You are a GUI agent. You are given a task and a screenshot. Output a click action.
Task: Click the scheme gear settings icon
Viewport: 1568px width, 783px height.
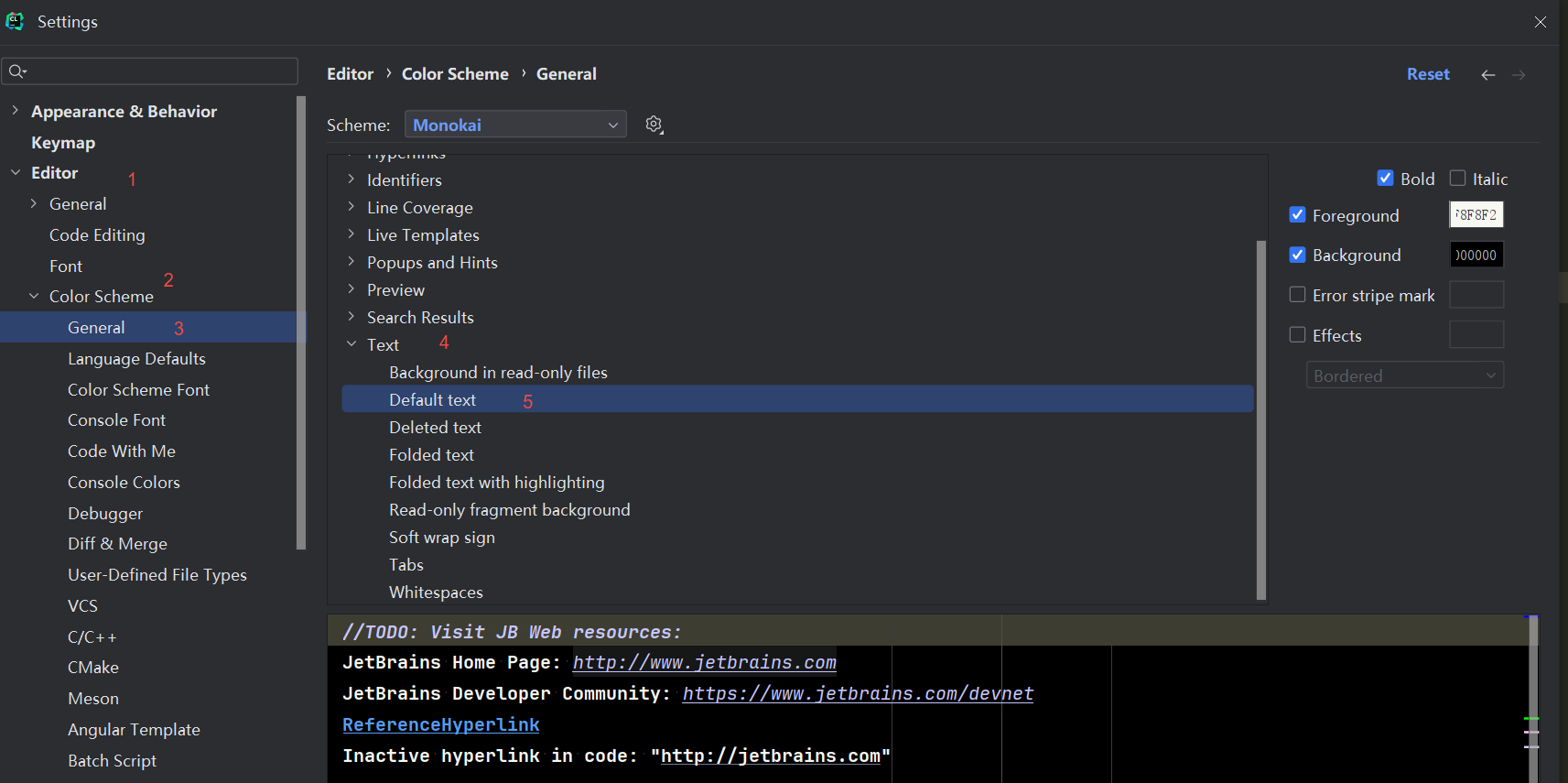[x=654, y=125]
